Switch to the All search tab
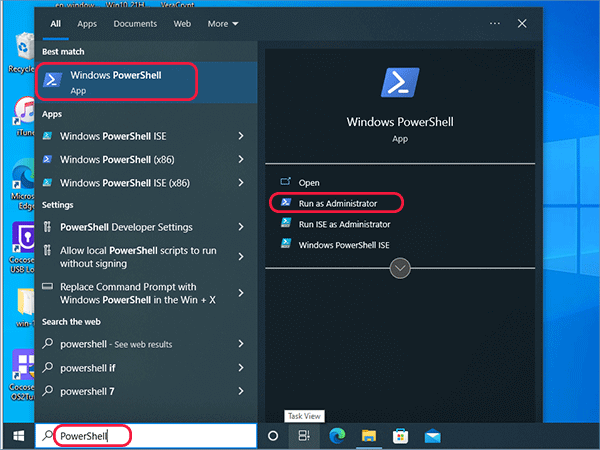Image resolution: width=600 pixels, height=450 pixels. [55, 24]
